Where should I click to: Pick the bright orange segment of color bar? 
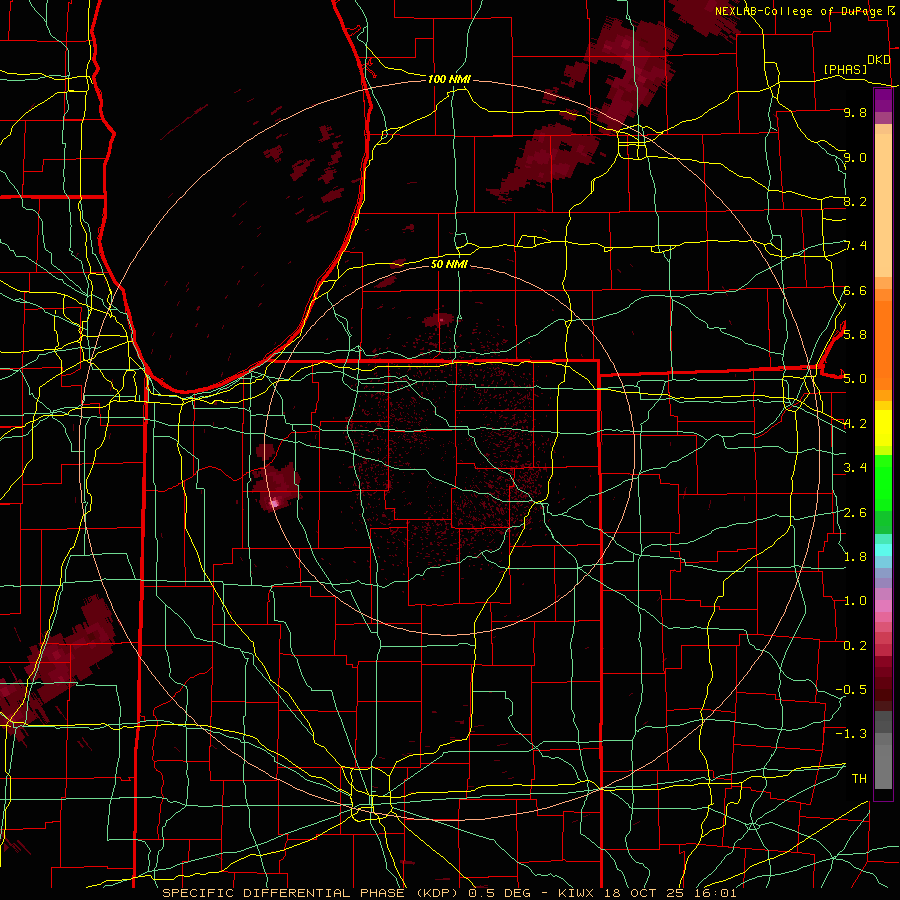(883, 345)
